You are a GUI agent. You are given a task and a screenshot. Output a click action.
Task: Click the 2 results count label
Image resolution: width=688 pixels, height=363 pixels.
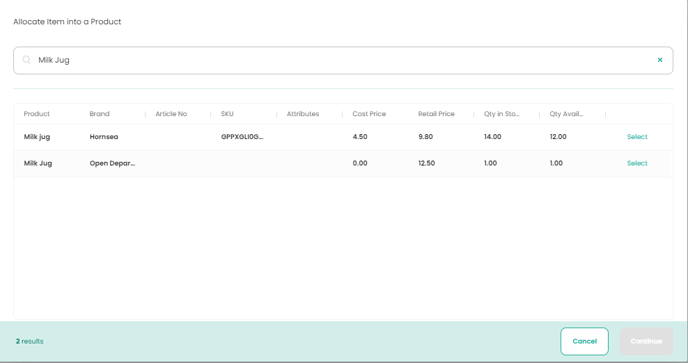pyautogui.click(x=29, y=341)
